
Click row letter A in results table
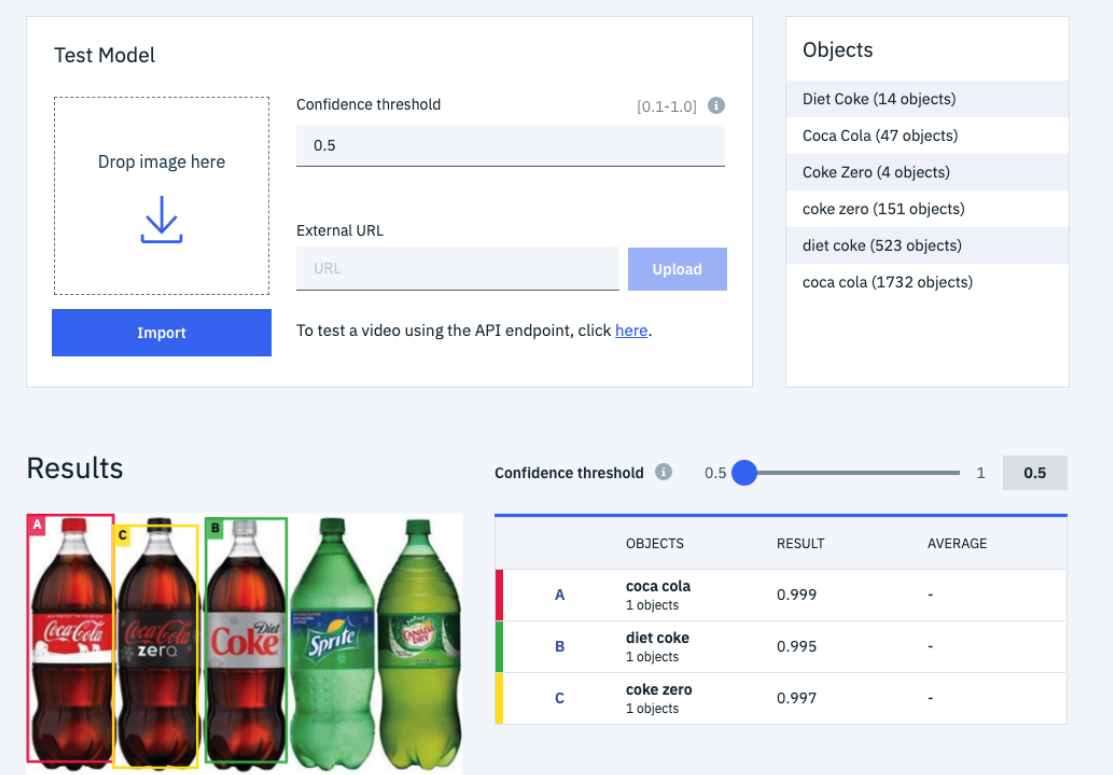click(x=559, y=595)
